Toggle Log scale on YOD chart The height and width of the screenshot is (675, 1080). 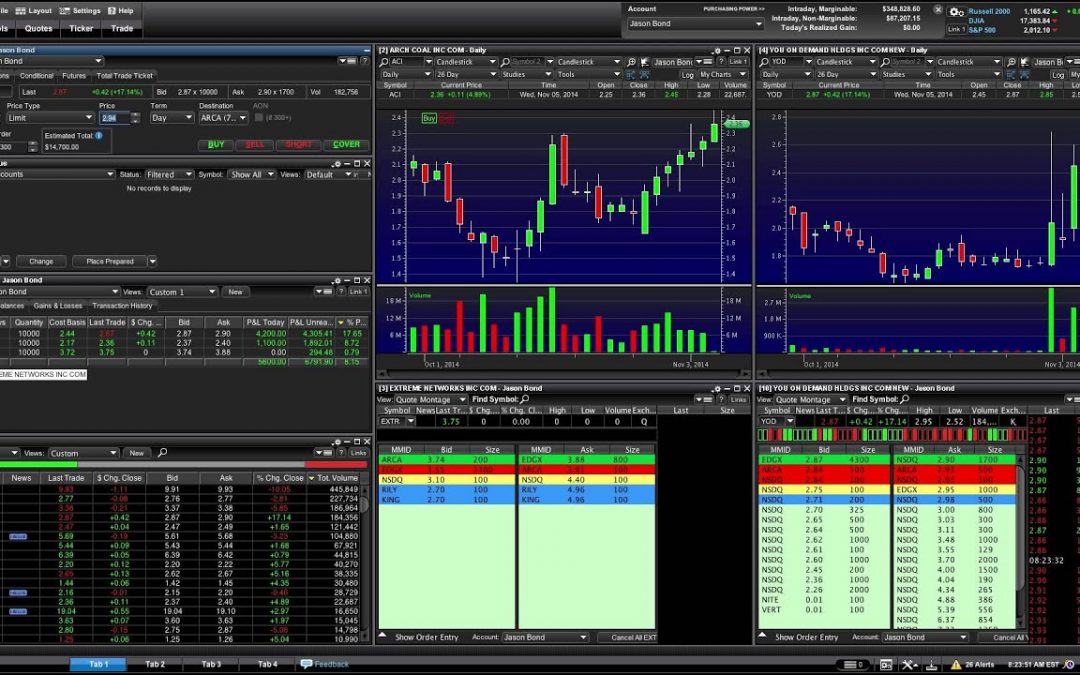click(1058, 74)
